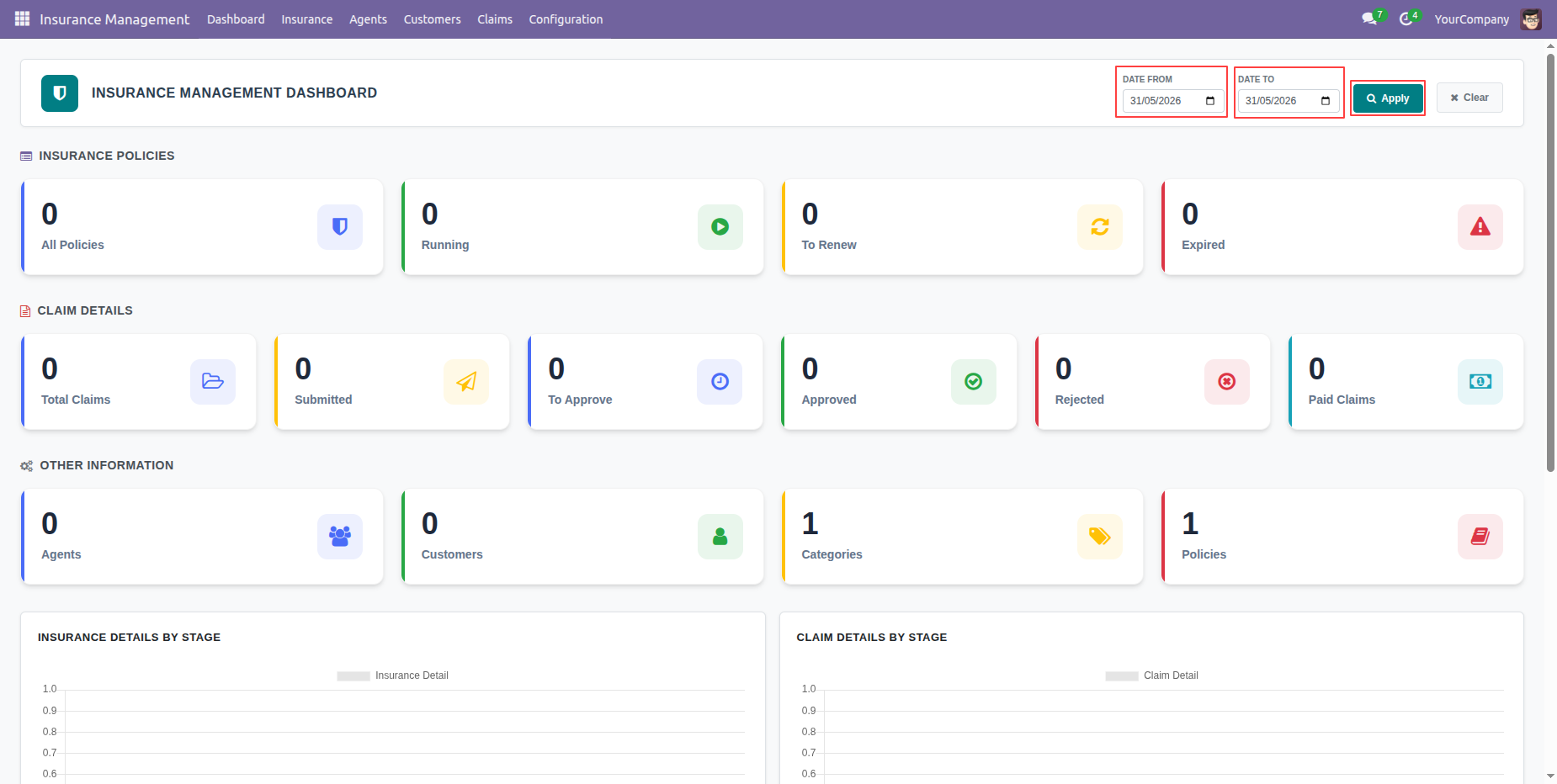Viewport: 1557px width, 784px height.
Task: Open the apps grid menu icon
Action: coord(22,19)
